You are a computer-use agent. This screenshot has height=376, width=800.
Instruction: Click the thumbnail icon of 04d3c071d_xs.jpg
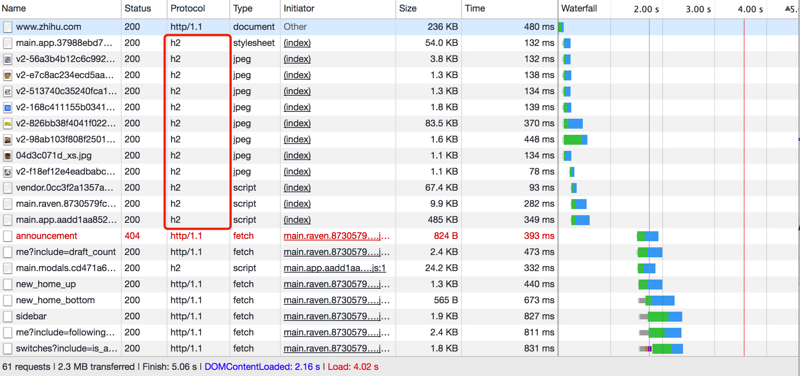[7, 156]
